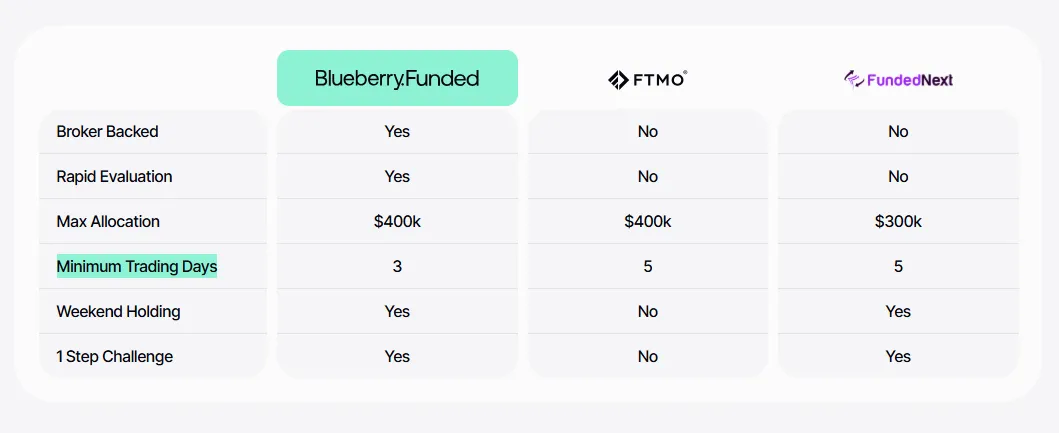This screenshot has height=433, width=1059.
Task: Click the FTMO logo
Action: (647, 79)
